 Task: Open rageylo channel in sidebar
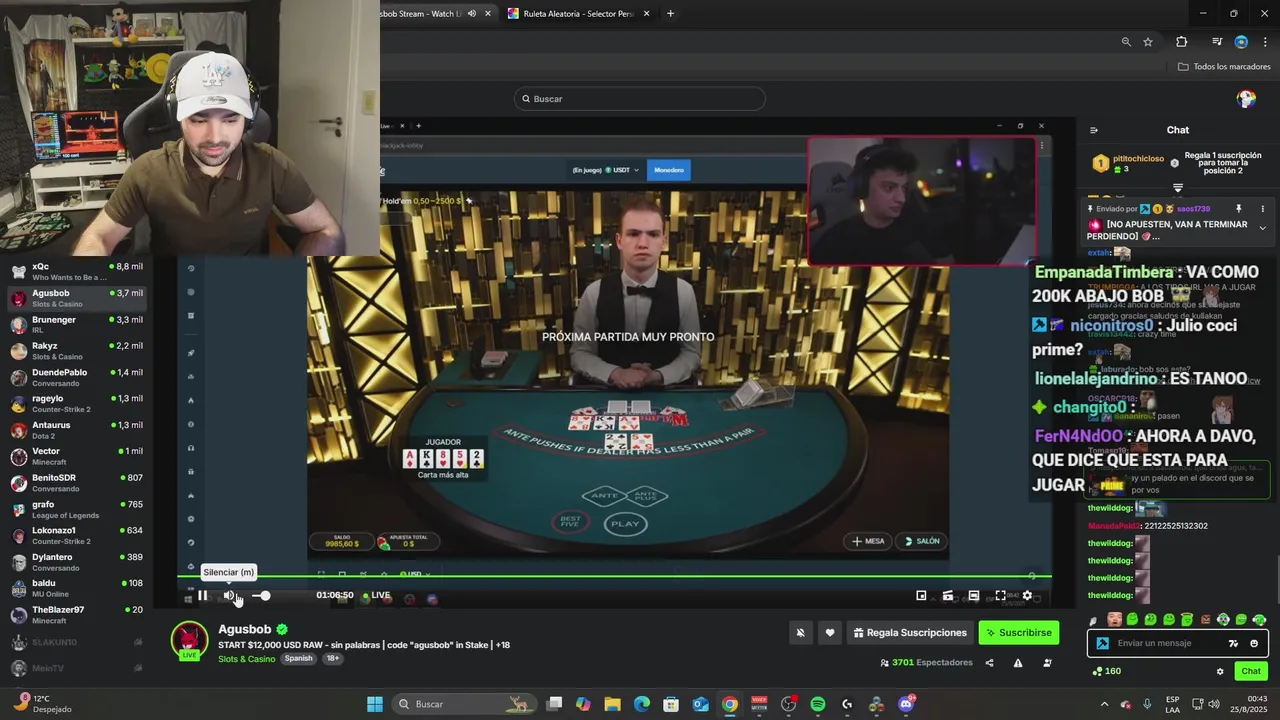point(76,403)
